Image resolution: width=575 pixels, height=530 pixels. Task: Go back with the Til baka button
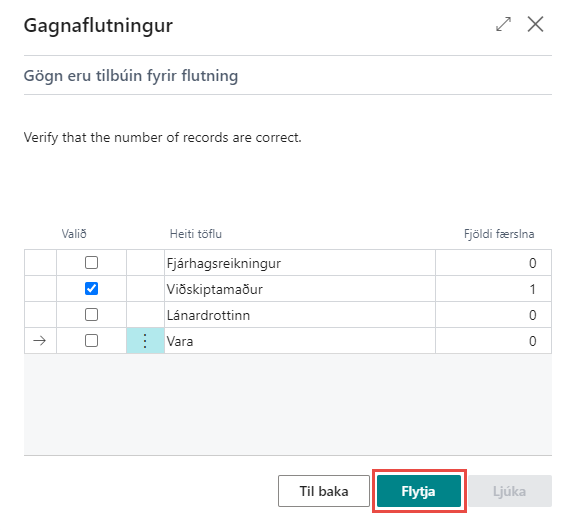pos(324,491)
